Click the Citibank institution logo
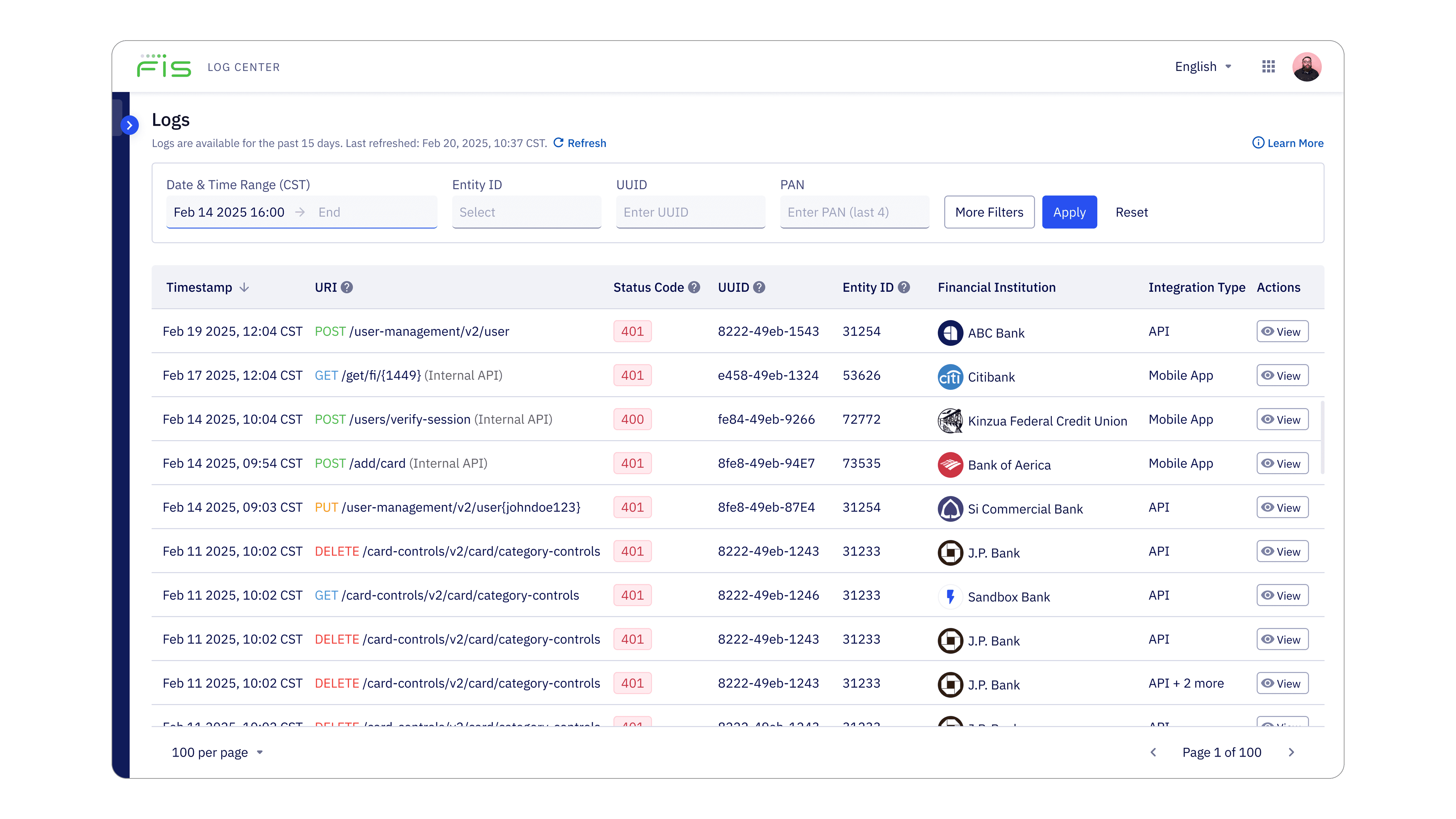The height and width of the screenshot is (819, 1456). (950, 376)
